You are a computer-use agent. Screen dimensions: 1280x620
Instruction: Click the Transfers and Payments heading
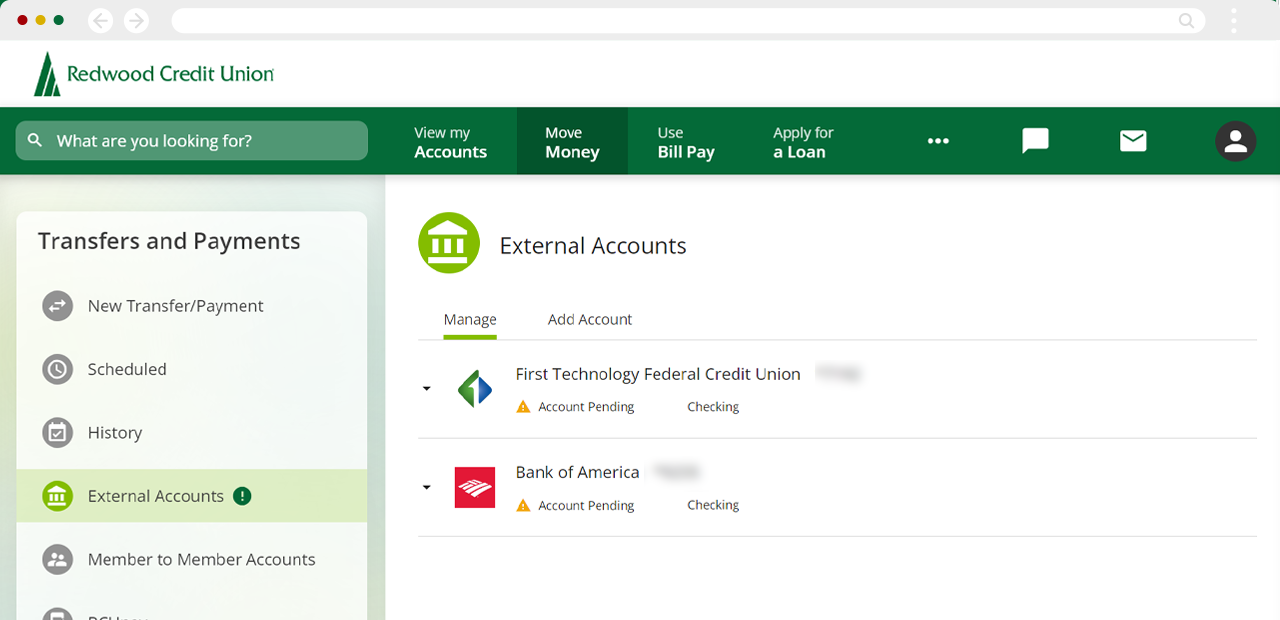pos(169,241)
